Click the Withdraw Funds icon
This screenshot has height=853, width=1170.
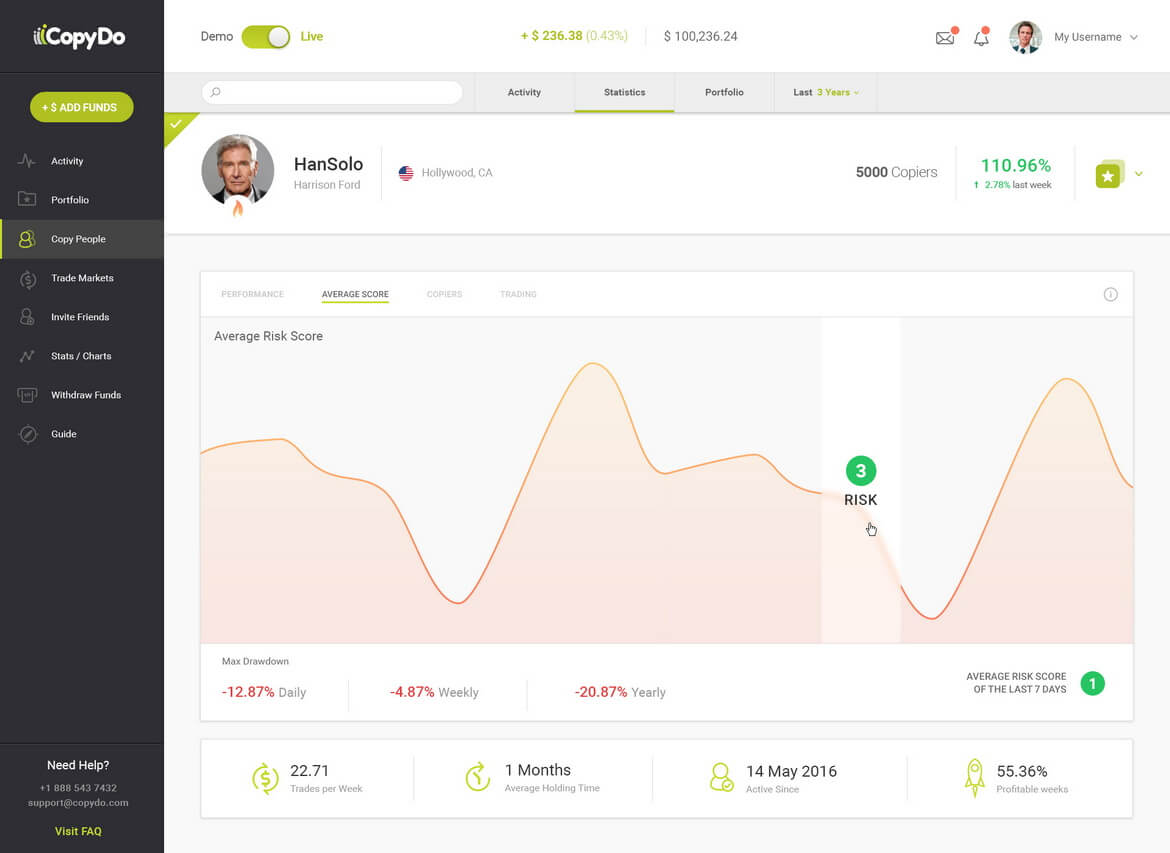coord(27,395)
